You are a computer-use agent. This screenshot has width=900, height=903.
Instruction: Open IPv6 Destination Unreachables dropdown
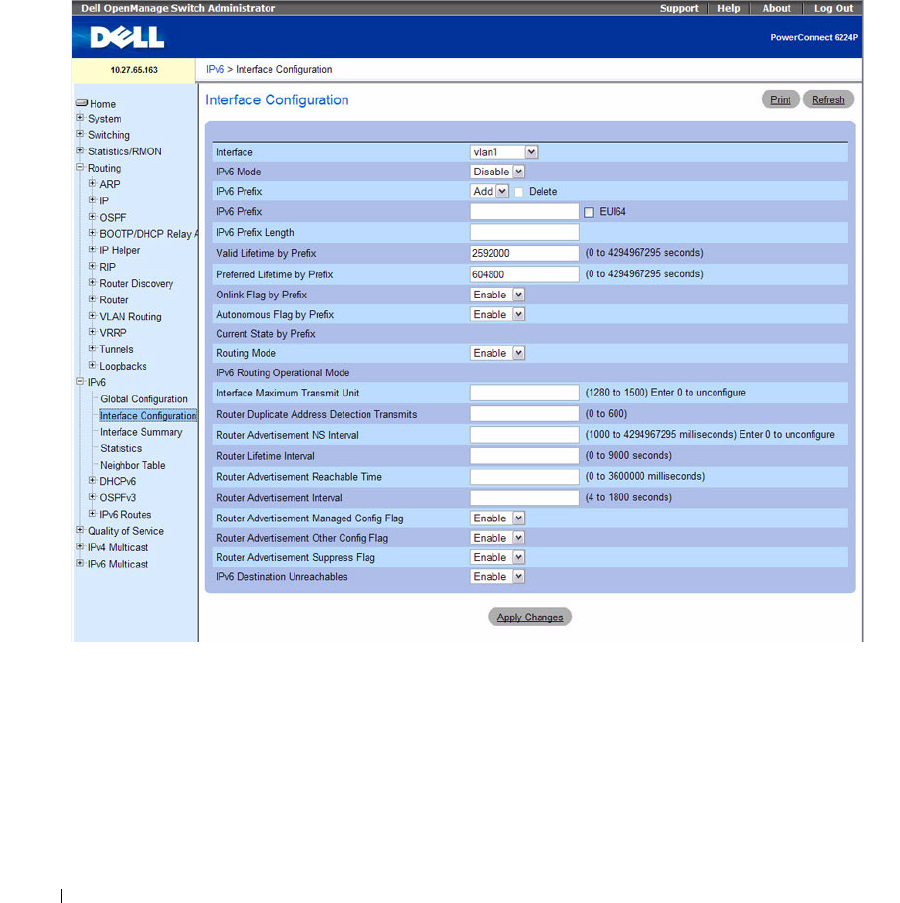[x=498, y=576]
